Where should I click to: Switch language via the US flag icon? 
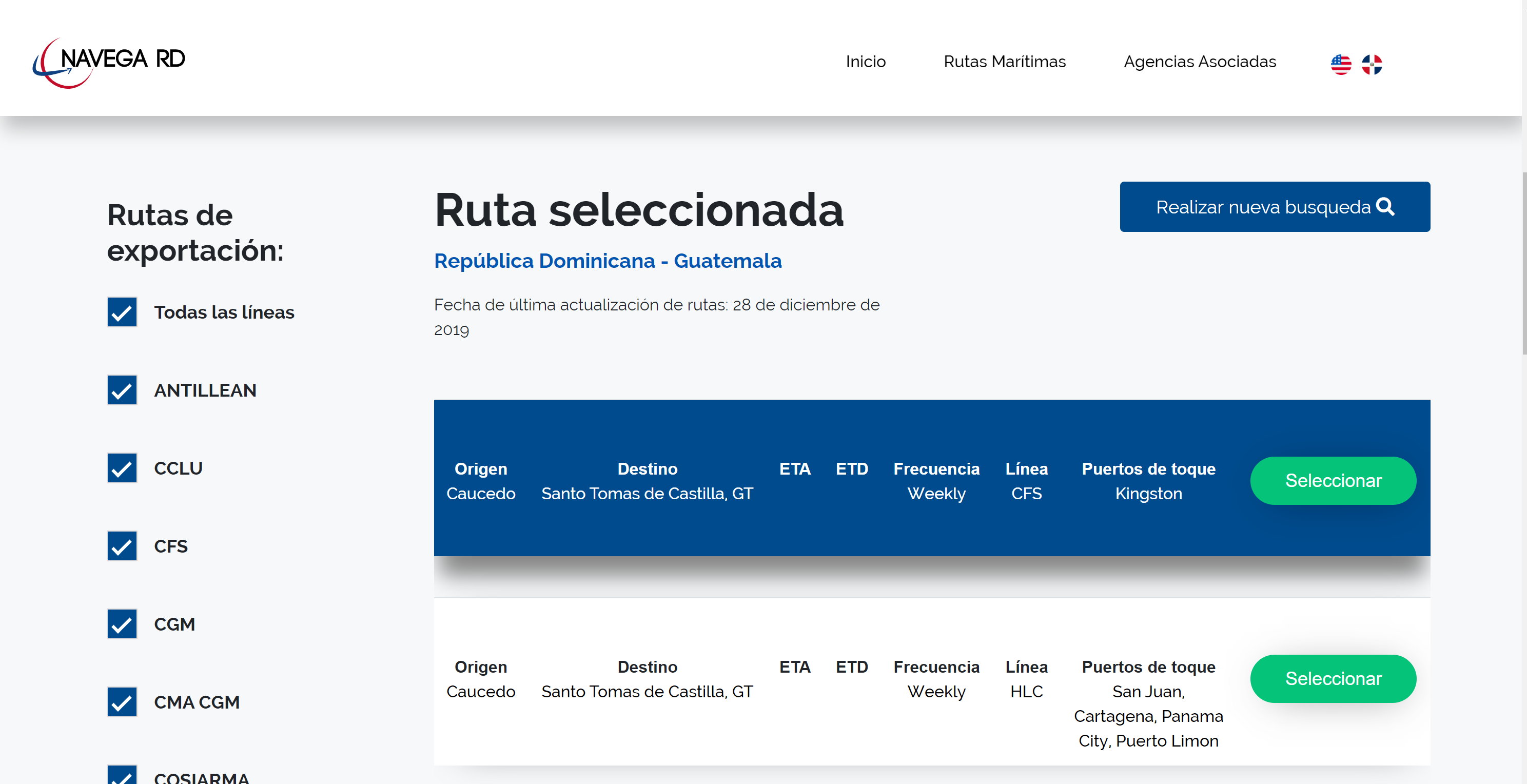1340,64
